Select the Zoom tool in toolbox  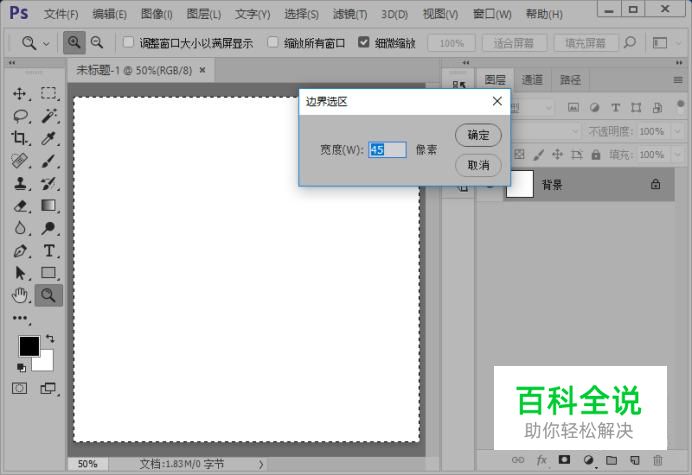[x=49, y=295]
